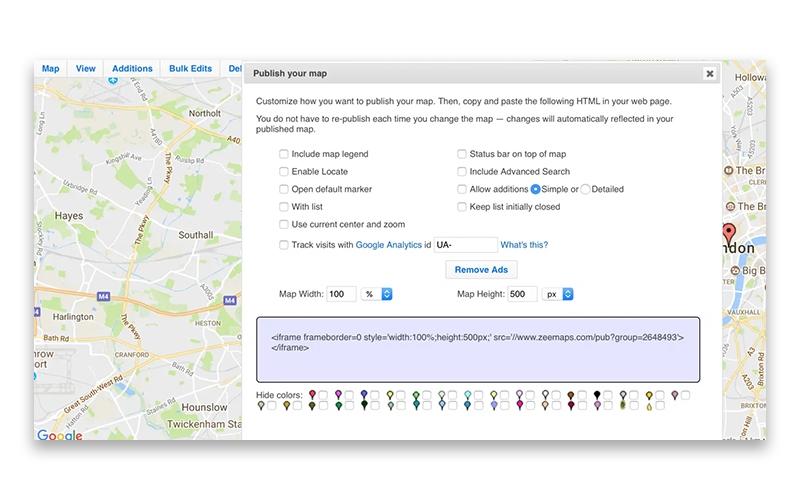This screenshot has width=800, height=500.
Task: Click the Southall label on the map
Action: point(195,235)
